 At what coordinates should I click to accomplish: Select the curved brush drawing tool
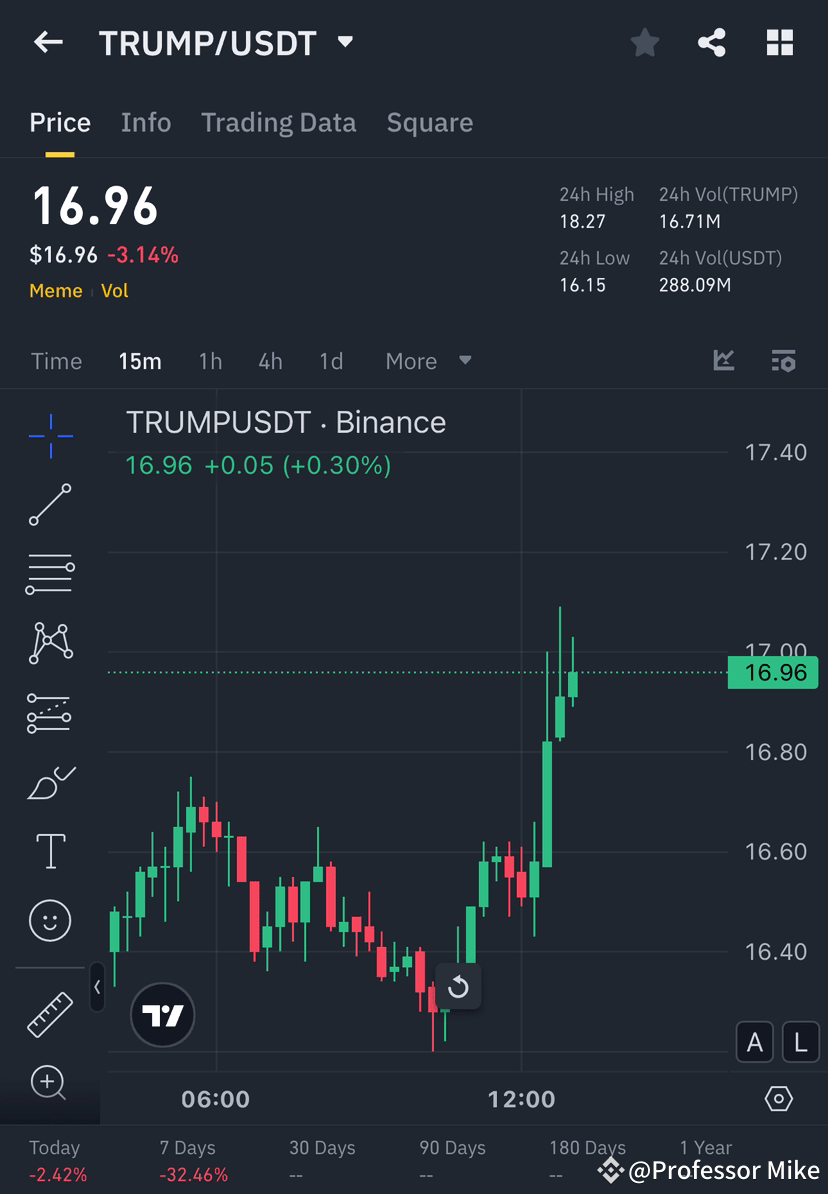(x=50, y=782)
